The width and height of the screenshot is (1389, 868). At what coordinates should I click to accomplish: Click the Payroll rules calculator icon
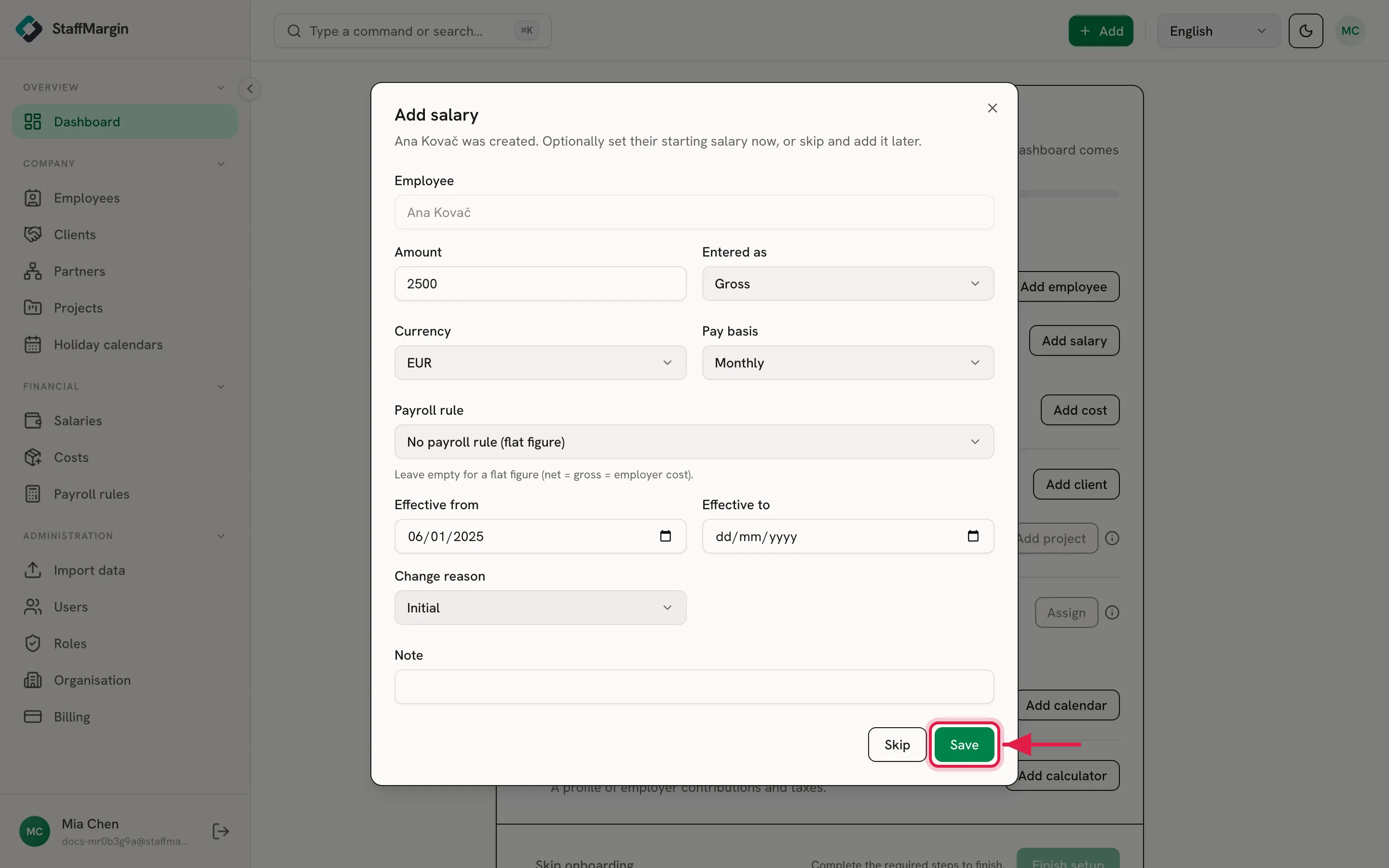33,494
